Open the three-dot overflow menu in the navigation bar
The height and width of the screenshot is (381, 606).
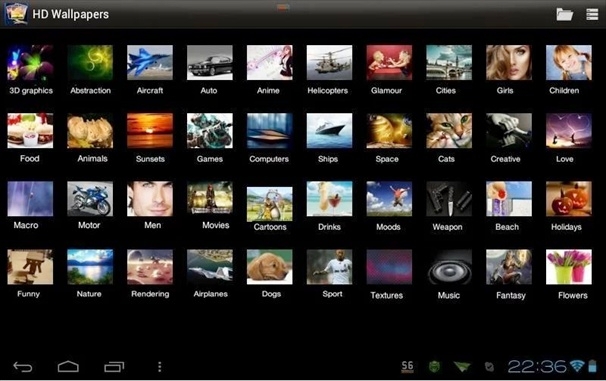click(160, 367)
